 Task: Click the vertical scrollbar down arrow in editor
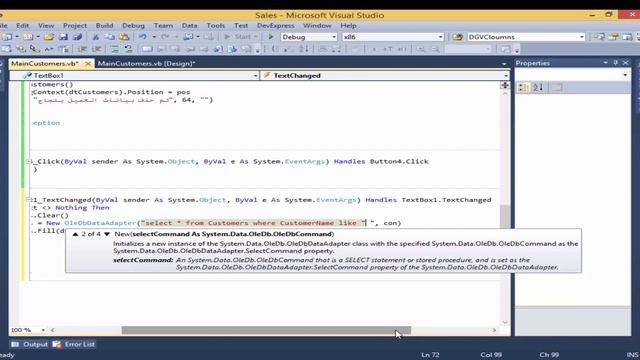coord(505,322)
